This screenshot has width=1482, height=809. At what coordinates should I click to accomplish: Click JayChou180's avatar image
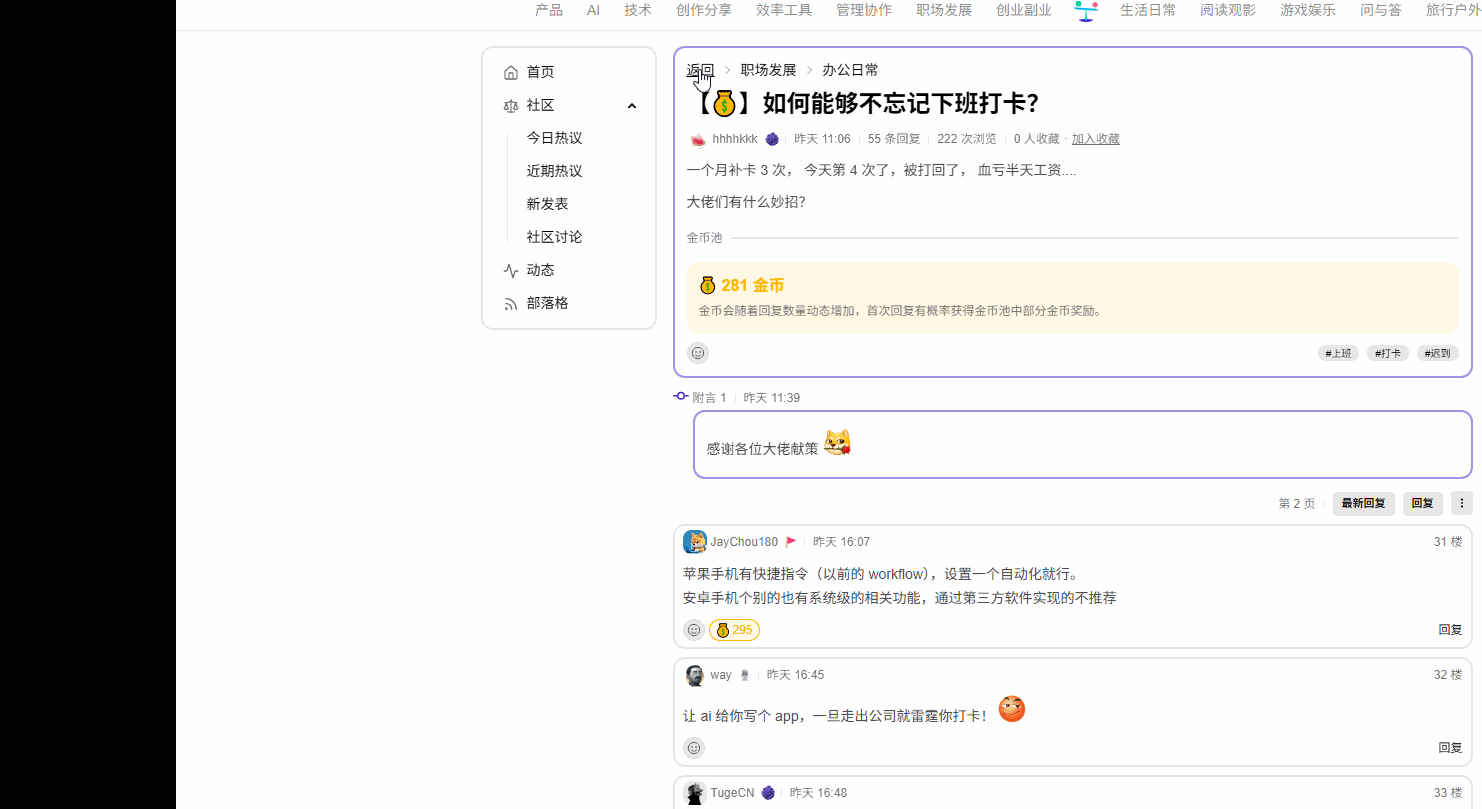tap(695, 542)
